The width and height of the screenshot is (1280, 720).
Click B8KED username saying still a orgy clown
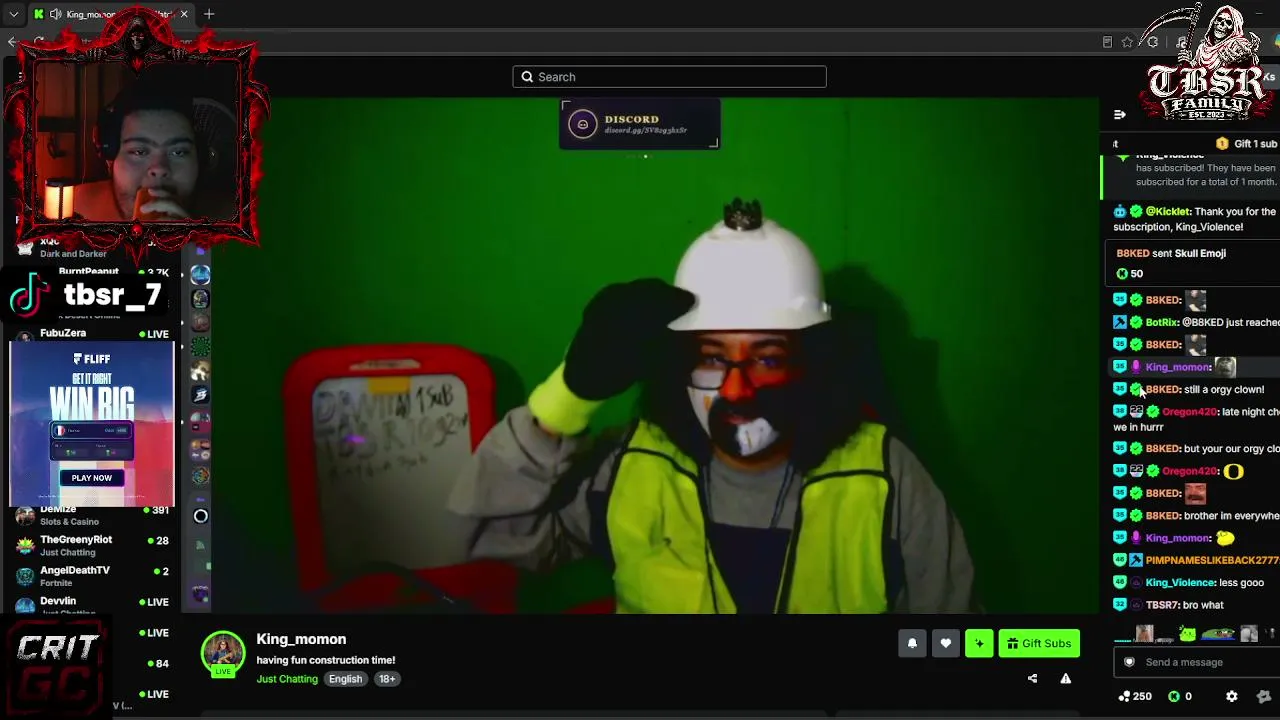point(1162,390)
